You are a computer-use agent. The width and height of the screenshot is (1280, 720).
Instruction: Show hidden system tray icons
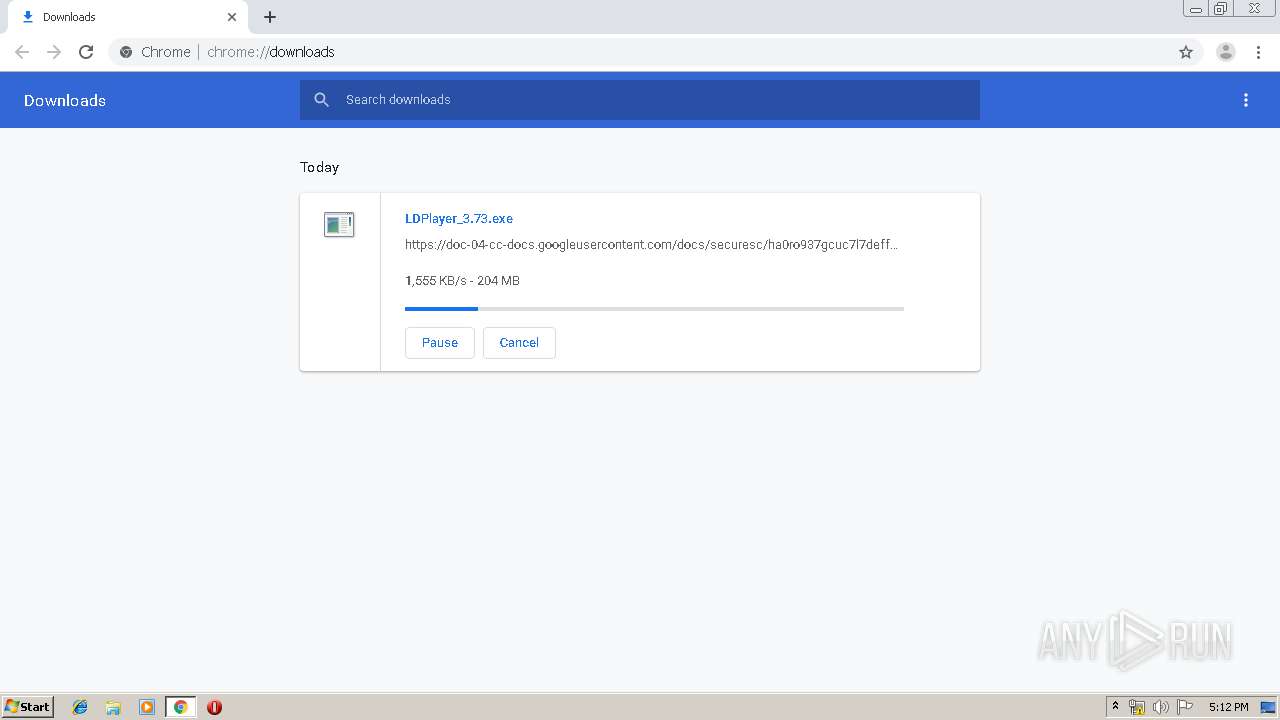pos(1116,707)
